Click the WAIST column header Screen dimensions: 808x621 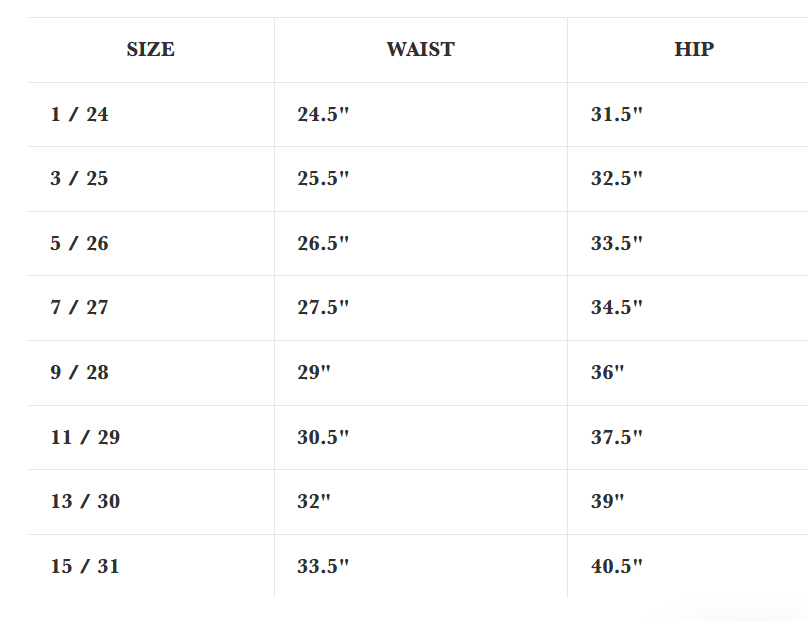point(420,50)
